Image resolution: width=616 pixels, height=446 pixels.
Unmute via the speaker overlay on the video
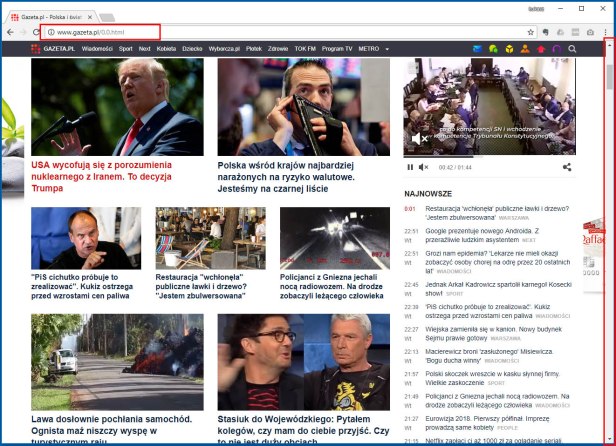419,138
